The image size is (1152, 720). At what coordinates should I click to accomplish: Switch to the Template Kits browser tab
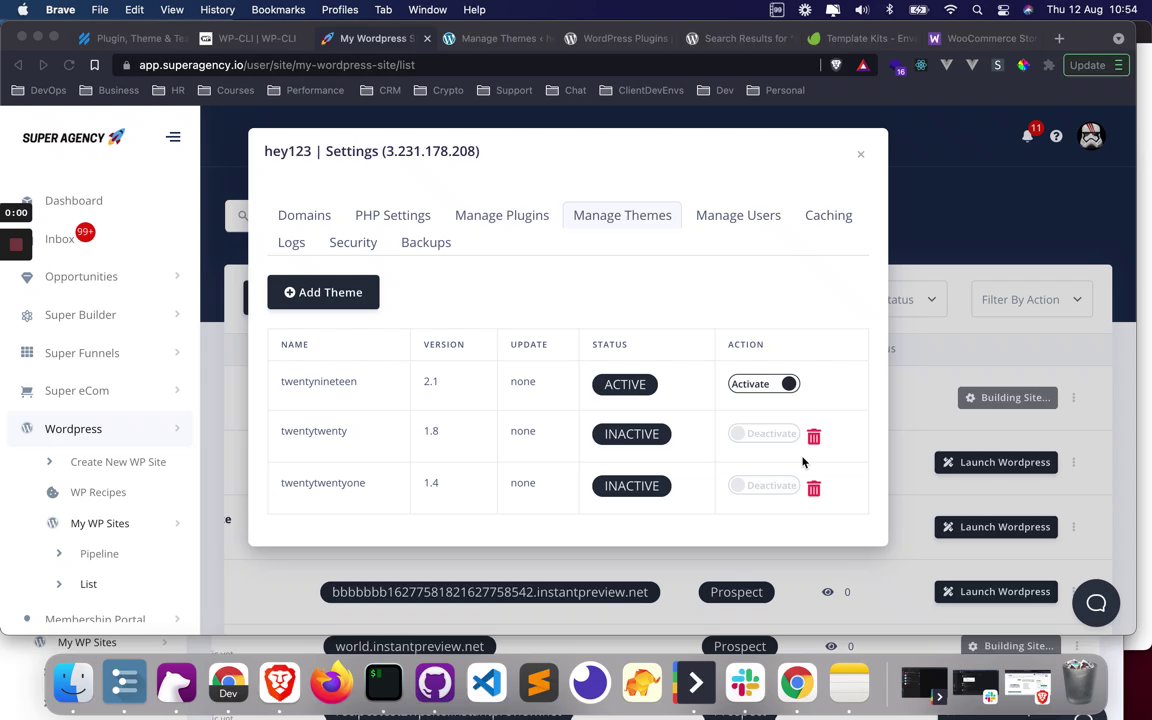[860, 38]
